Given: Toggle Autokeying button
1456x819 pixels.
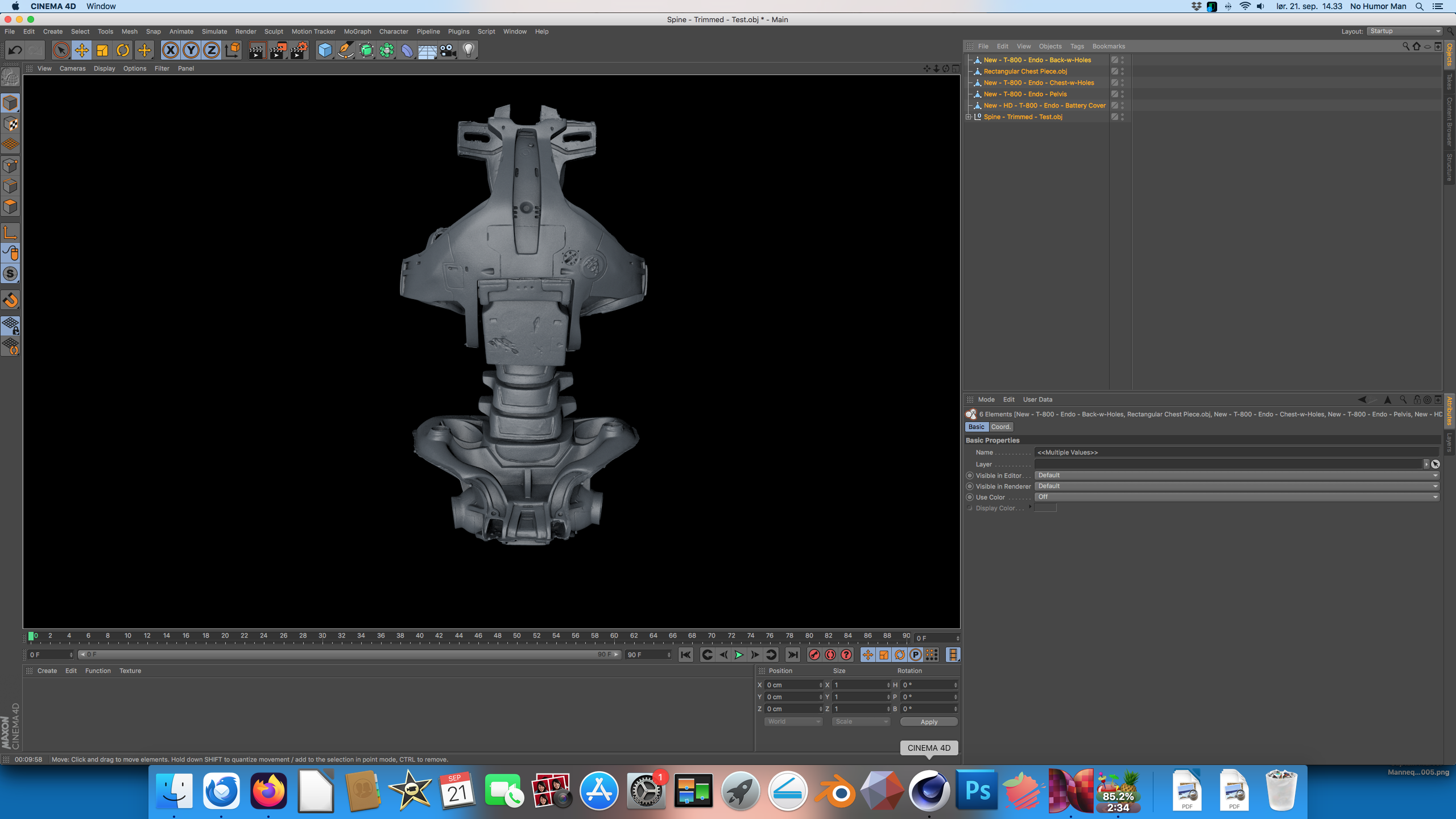Looking at the screenshot, I should point(830,655).
